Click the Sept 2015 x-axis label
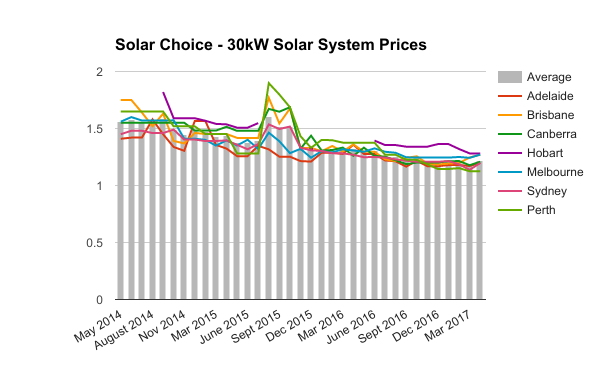 (x=257, y=326)
